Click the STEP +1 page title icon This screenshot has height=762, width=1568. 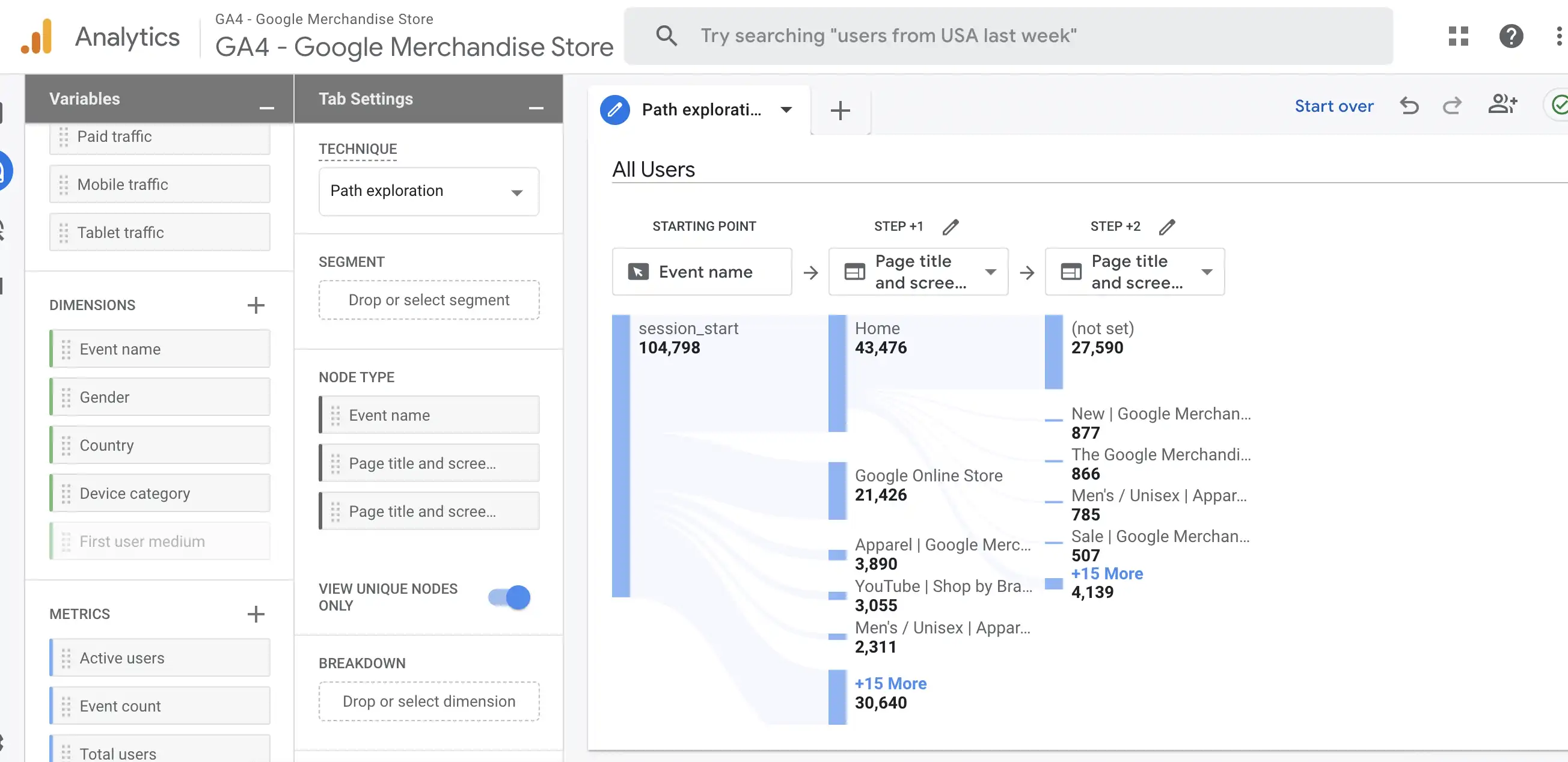pos(854,272)
